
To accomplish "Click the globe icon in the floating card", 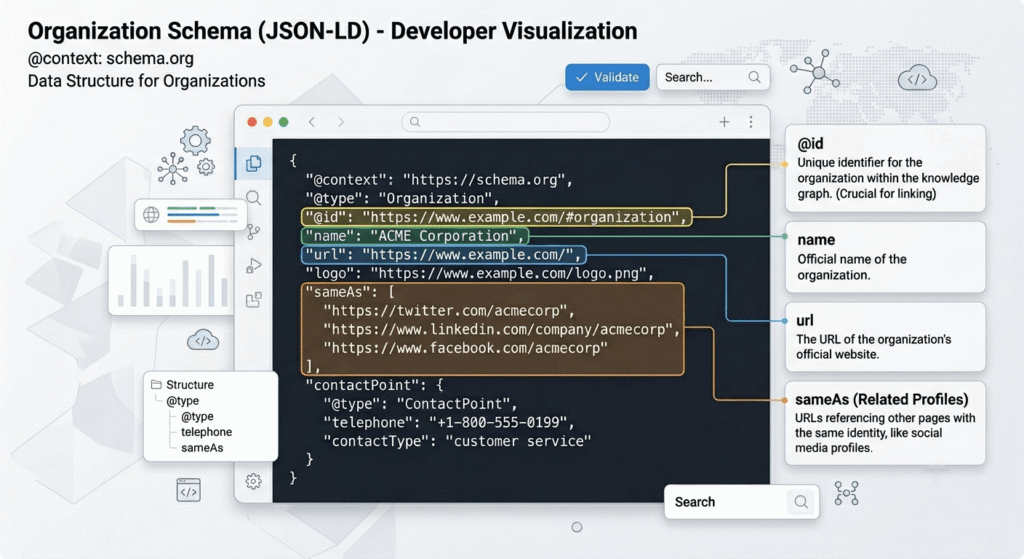I will (x=151, y=215).
